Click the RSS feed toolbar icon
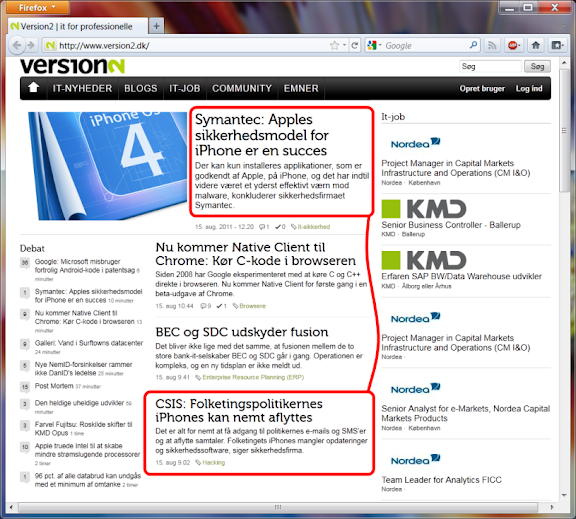This screenshot has height=519, width=576. pyautogui.click(x=492, y=46)
